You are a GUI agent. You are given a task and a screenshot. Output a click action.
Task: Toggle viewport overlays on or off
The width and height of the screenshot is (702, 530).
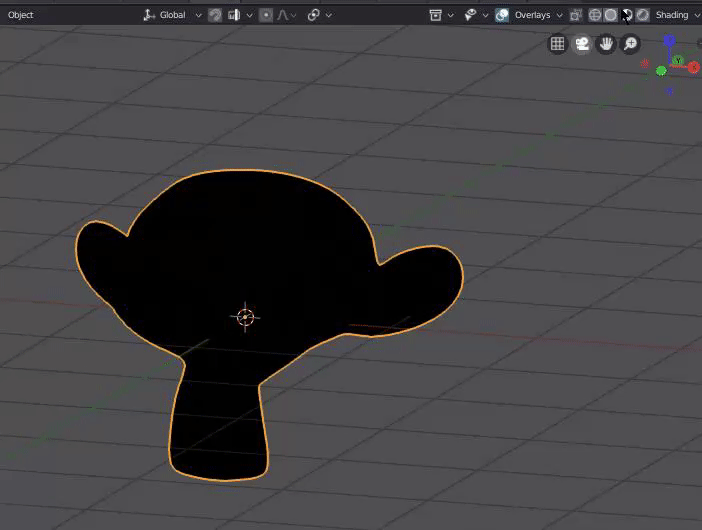point(502,15)
